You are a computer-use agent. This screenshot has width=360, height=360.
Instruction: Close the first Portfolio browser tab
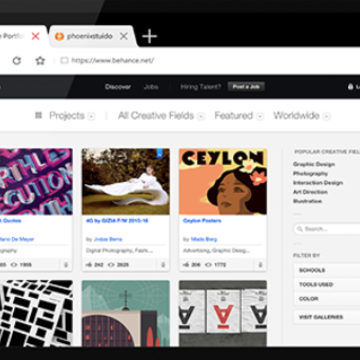click(35, 36)
